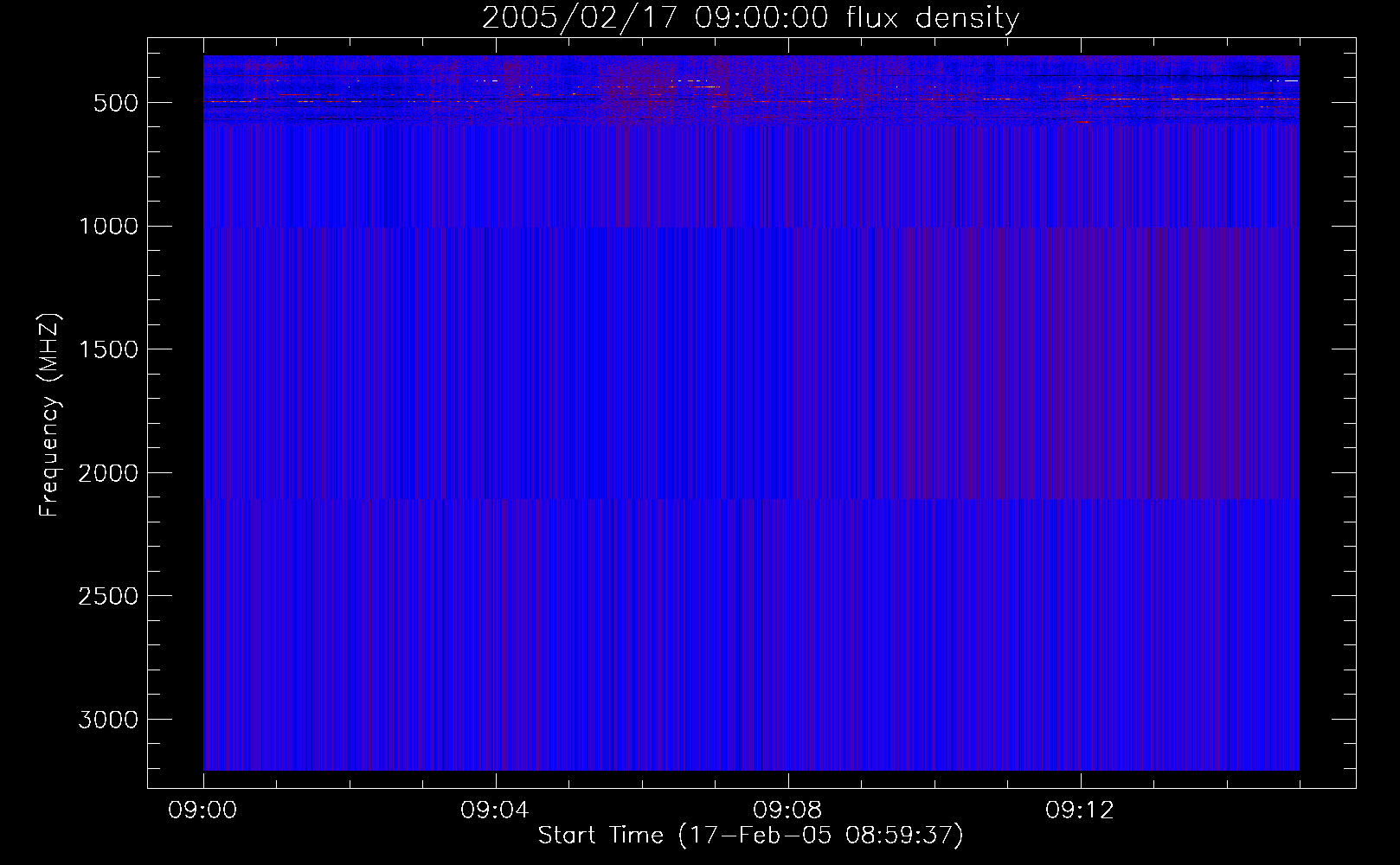Click the 'Start Time (17-Feb-05 08:59:37)' axis title

pos(750,836)
